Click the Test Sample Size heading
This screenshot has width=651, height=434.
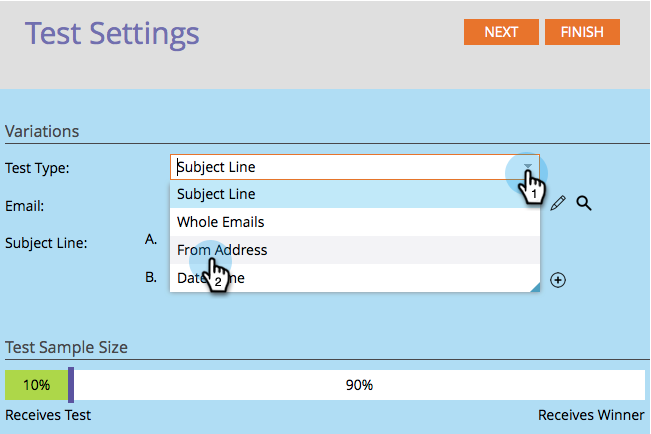pyautogui.click(x=66, y=348)
